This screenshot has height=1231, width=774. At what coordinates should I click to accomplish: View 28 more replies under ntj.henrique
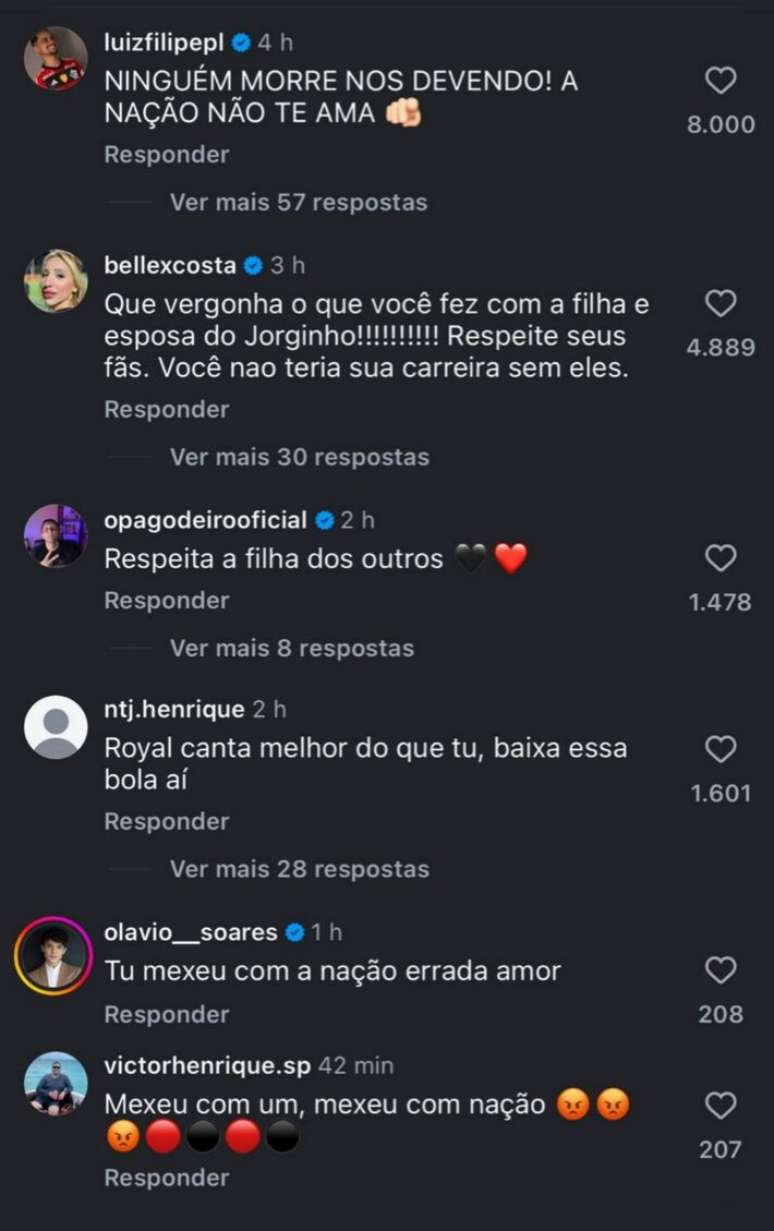pyautogui.click(x=298, y=869)
